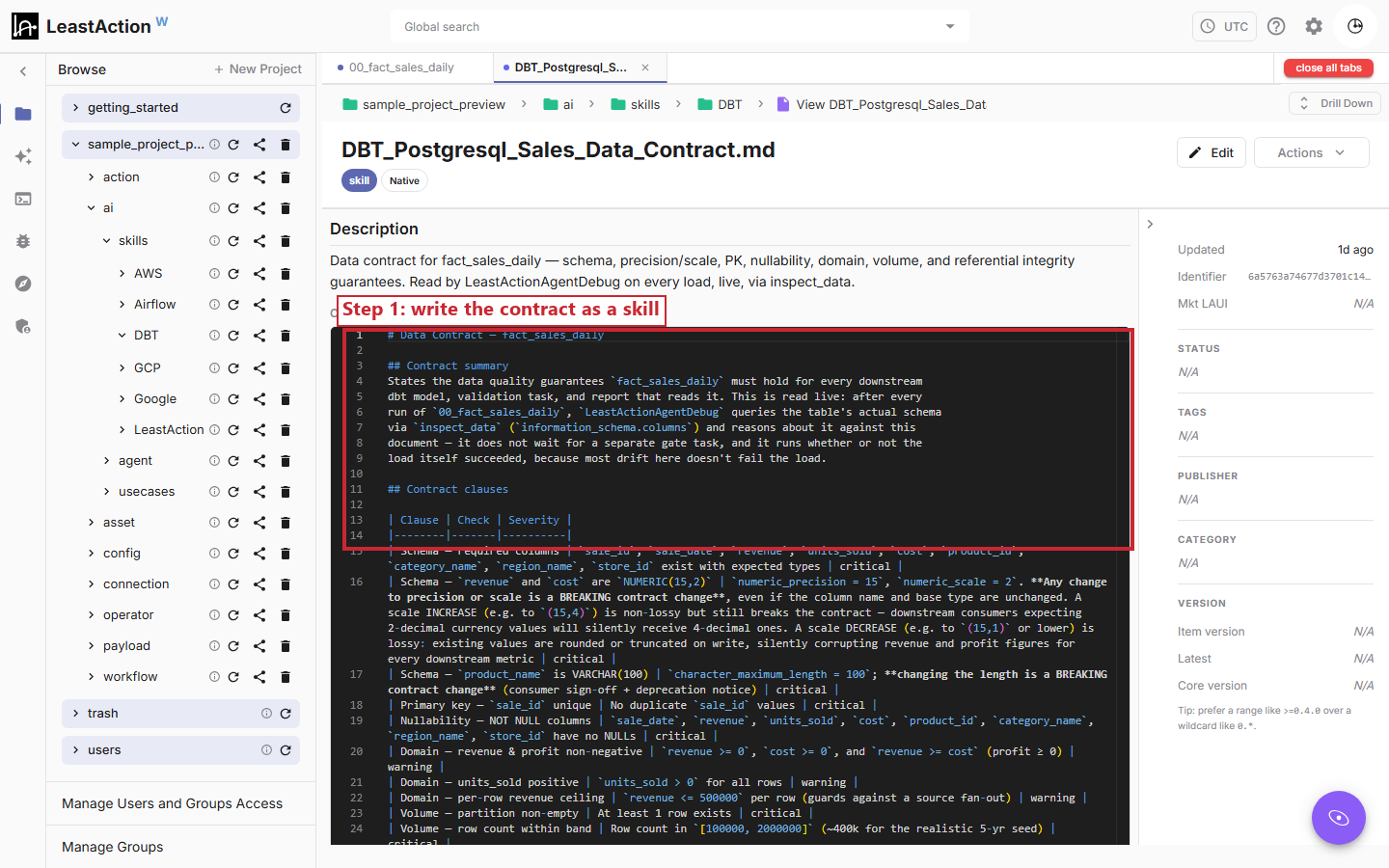Image resolution: width=1389 pixels, height=868 pixels.
Task: Click the Edit button
Action: (1212, 152)
